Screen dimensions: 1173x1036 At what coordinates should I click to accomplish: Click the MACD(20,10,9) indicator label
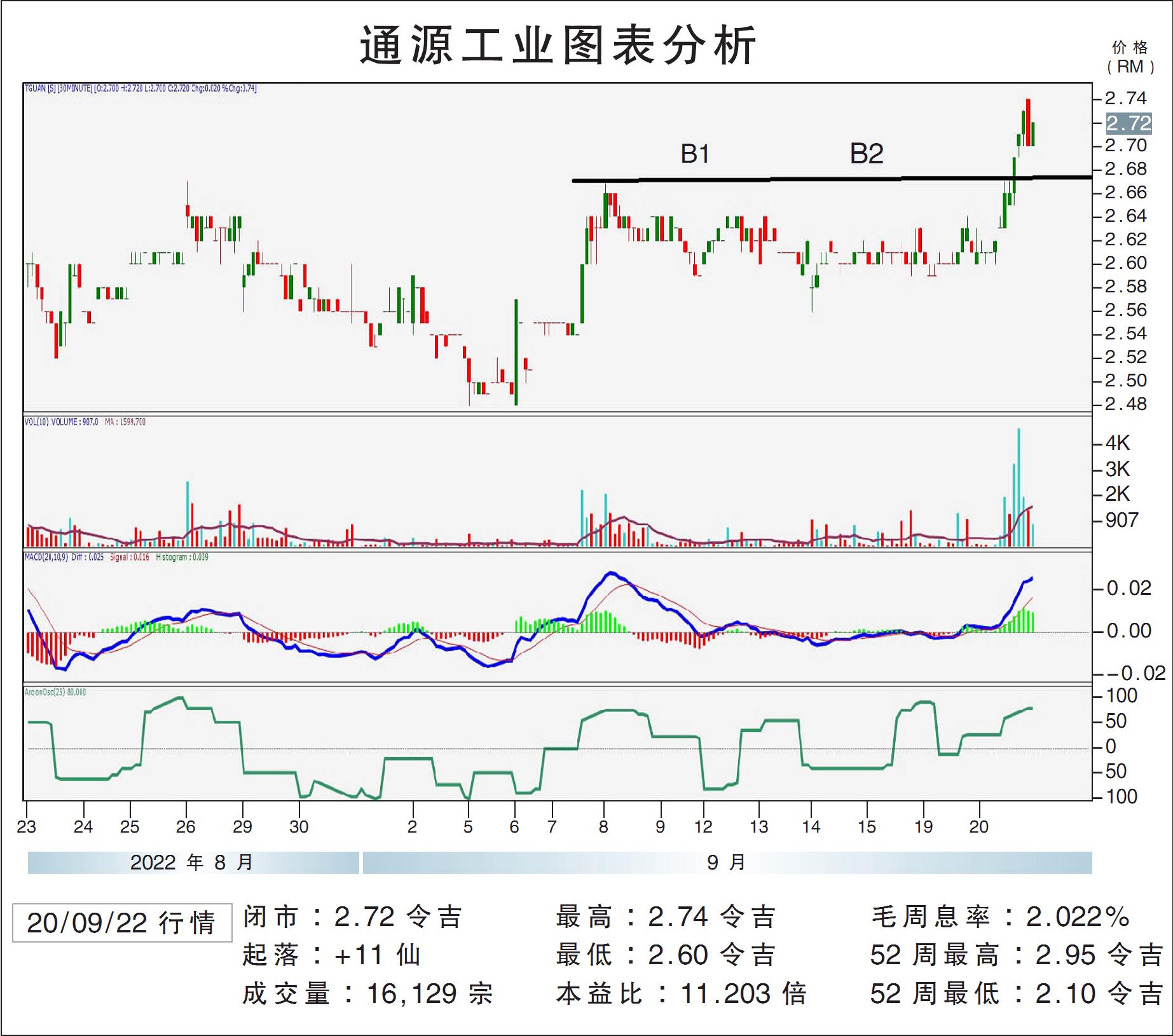[116, 557]
